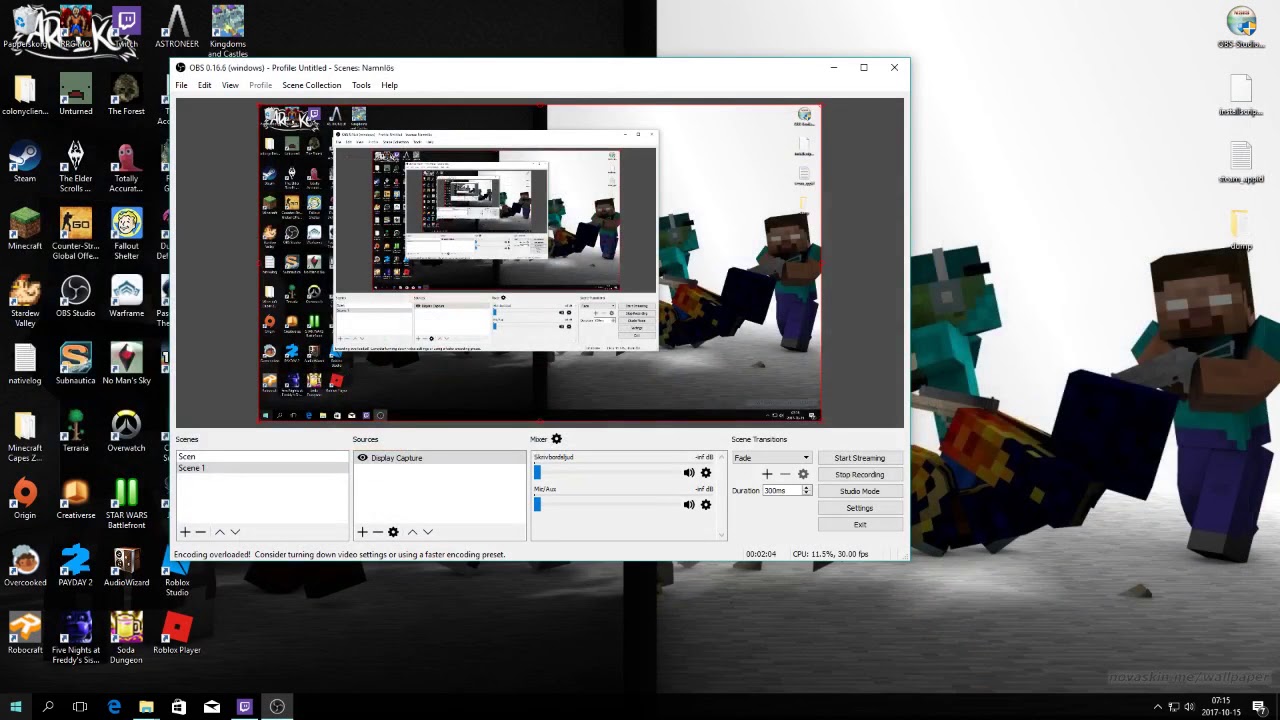Open Microsoft Edge from the taskbar
Viewport: 1280px width, 720px height.
click(113, 707)
